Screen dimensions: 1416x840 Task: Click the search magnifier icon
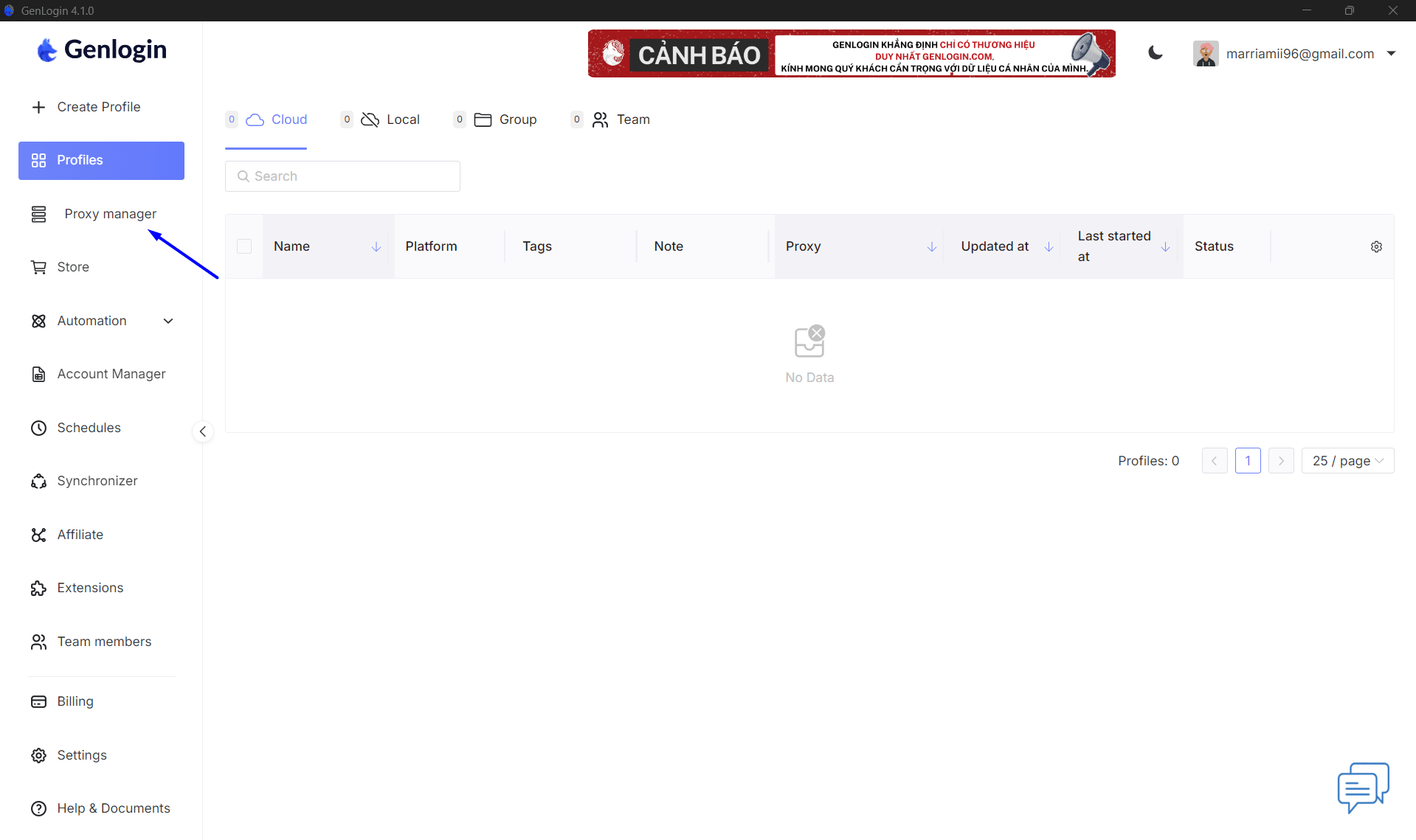tap(243, 176)
